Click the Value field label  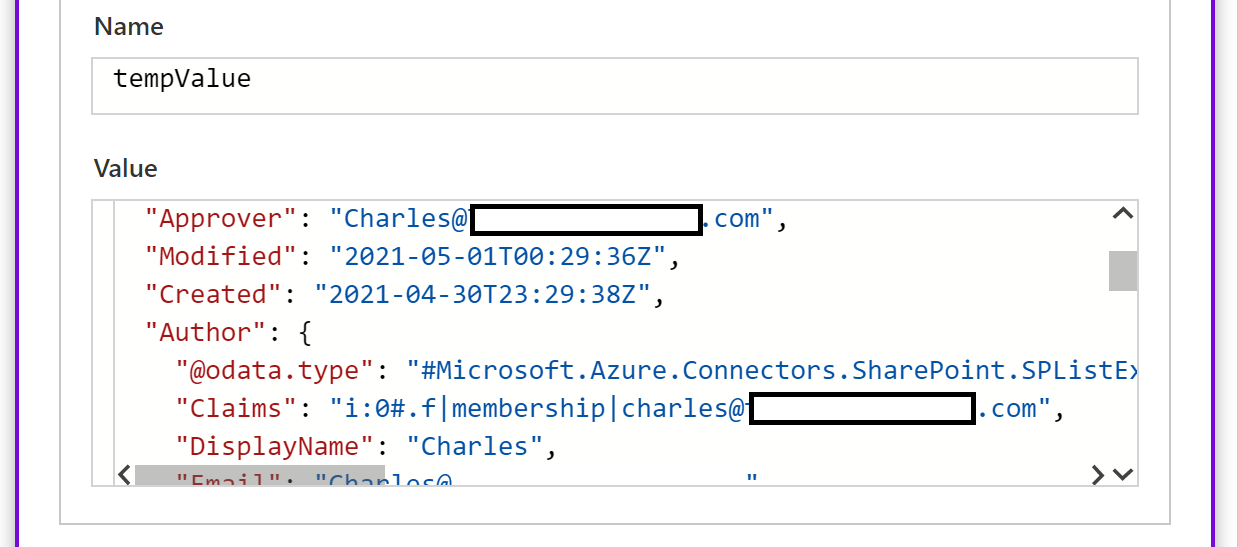tap(125, 168)
